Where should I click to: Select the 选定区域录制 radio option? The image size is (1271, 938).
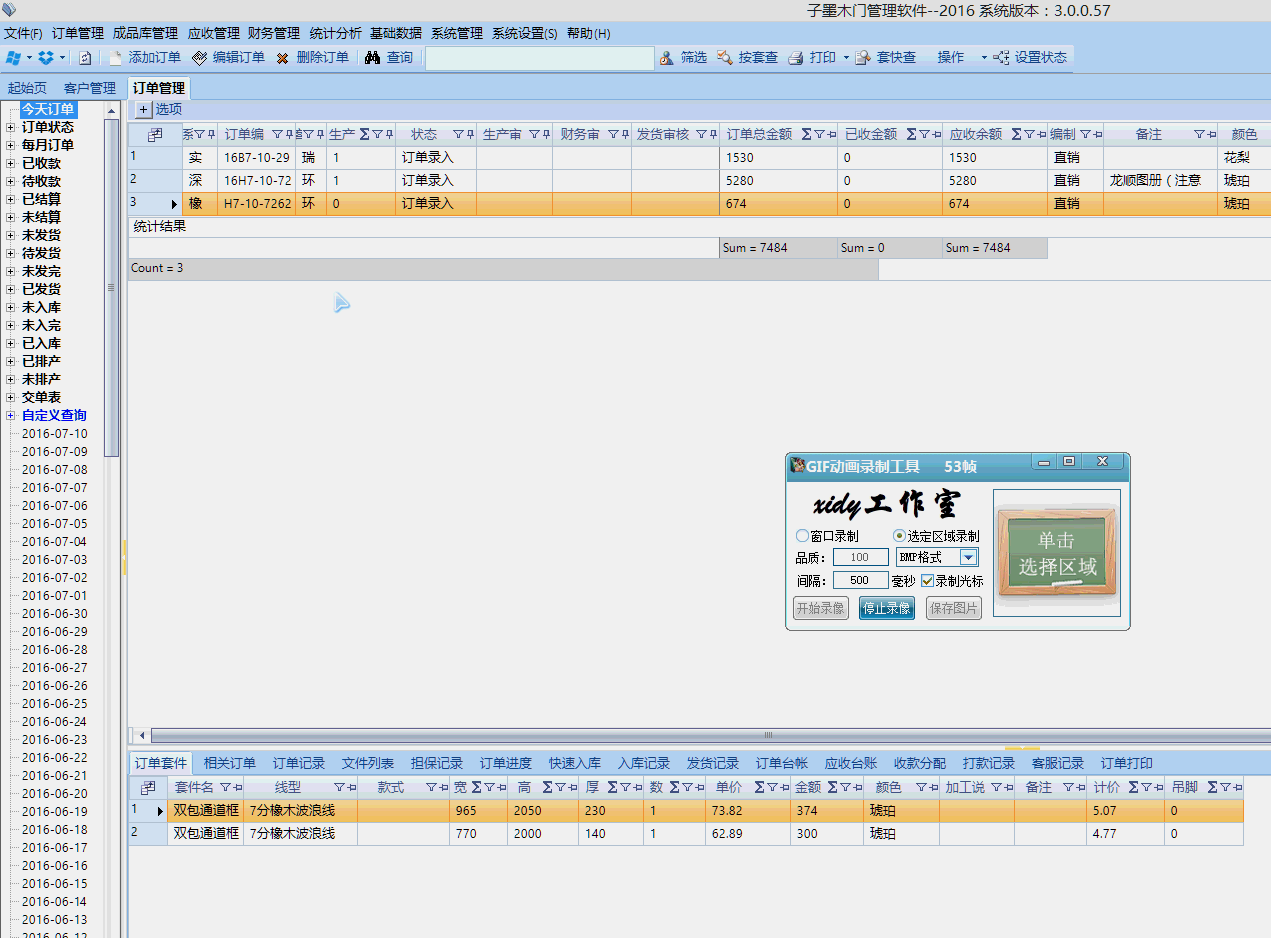[x=899, y=536]
